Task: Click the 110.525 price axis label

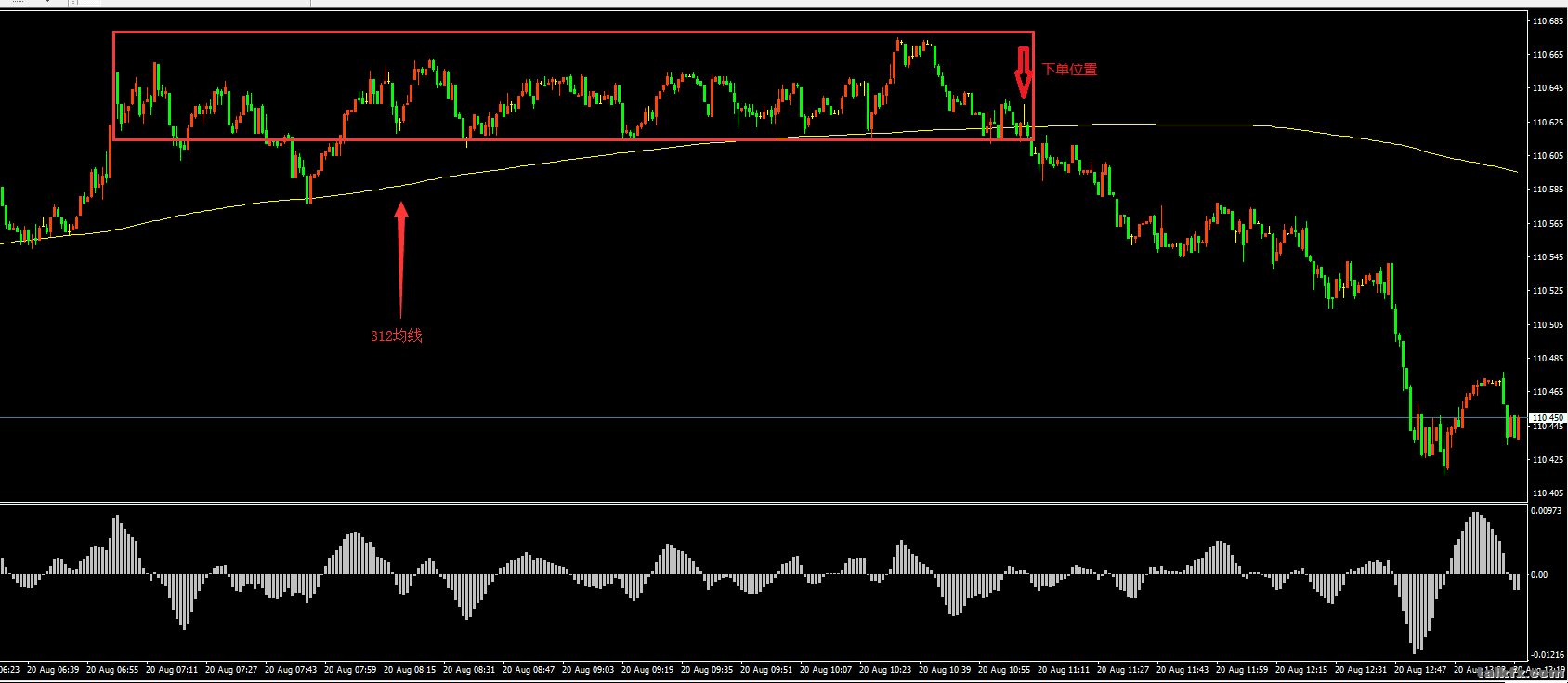Action: pos(1548,291)
